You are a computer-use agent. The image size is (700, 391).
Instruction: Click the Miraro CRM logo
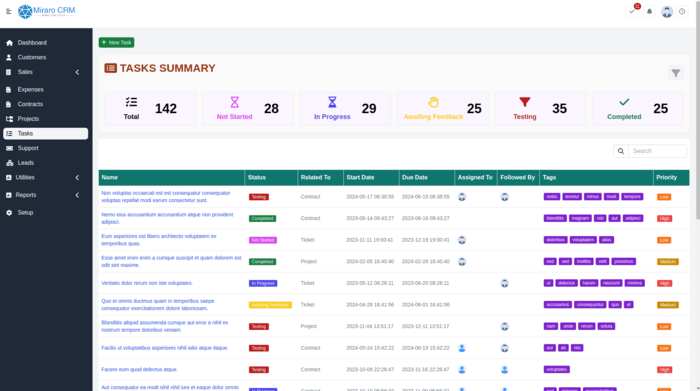tap(46, 12)
